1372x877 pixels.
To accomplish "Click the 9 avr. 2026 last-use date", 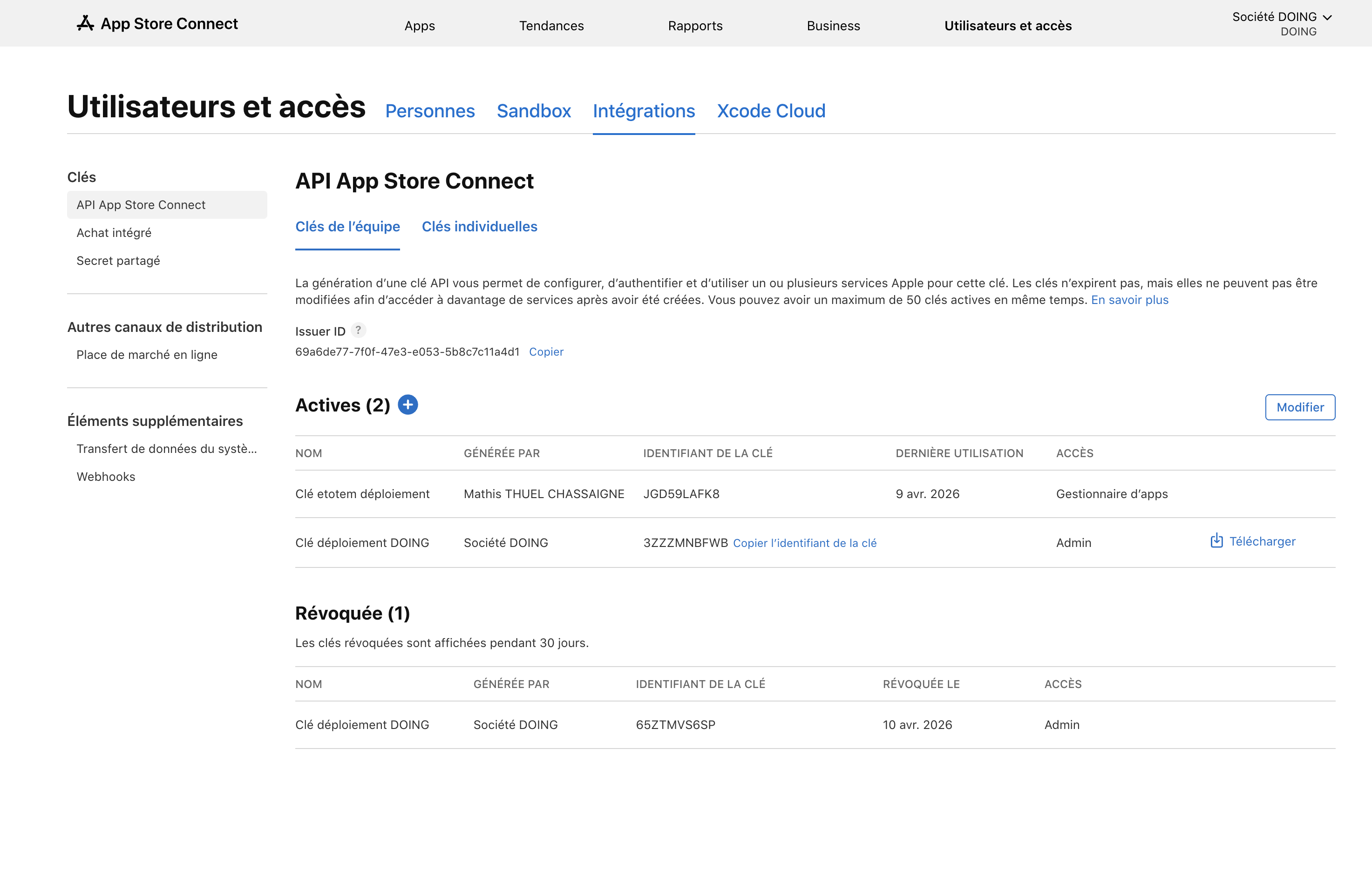I will tap(927, 494).
